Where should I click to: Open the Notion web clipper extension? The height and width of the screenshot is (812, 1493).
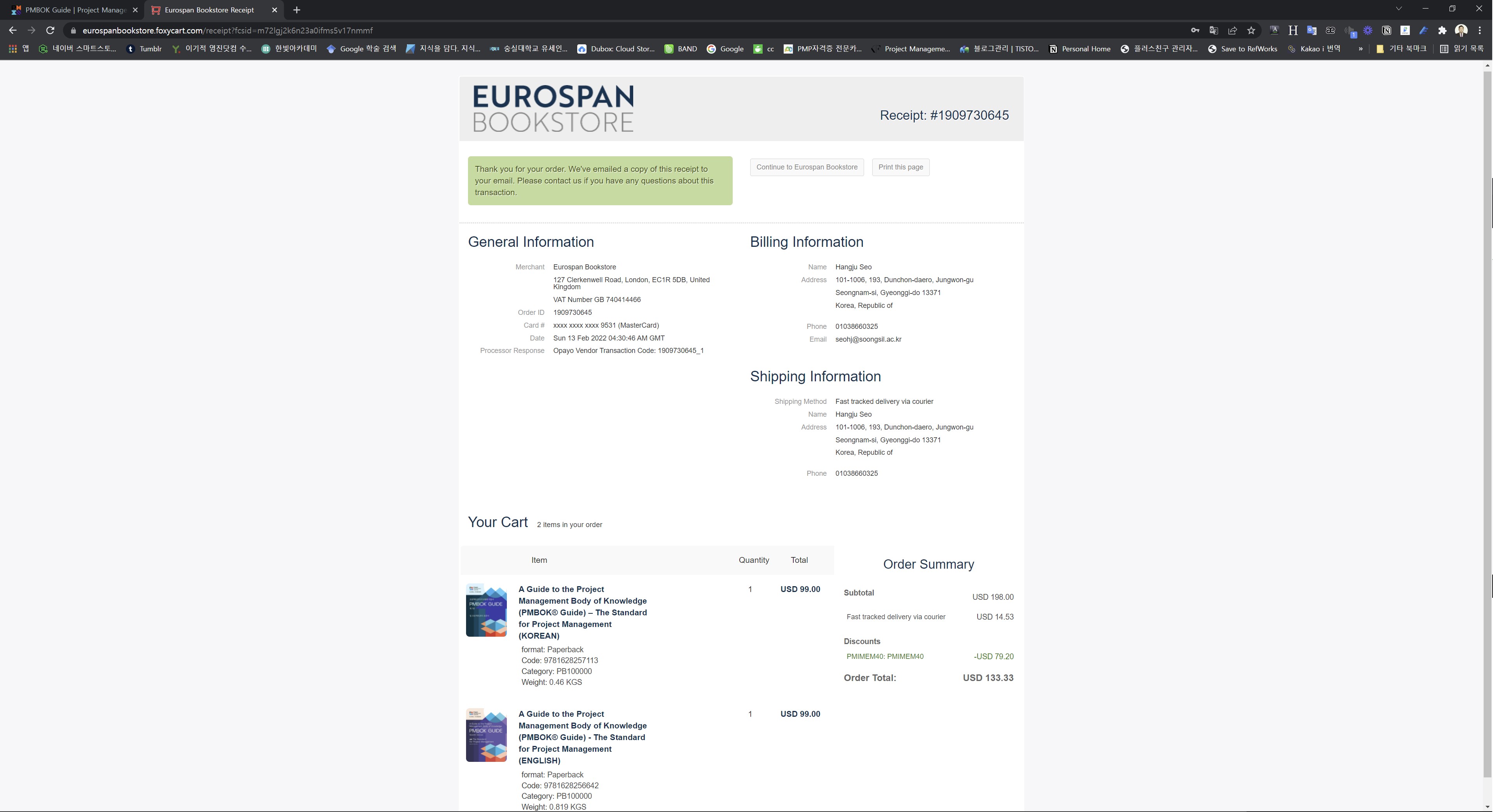click(1386, 31)
